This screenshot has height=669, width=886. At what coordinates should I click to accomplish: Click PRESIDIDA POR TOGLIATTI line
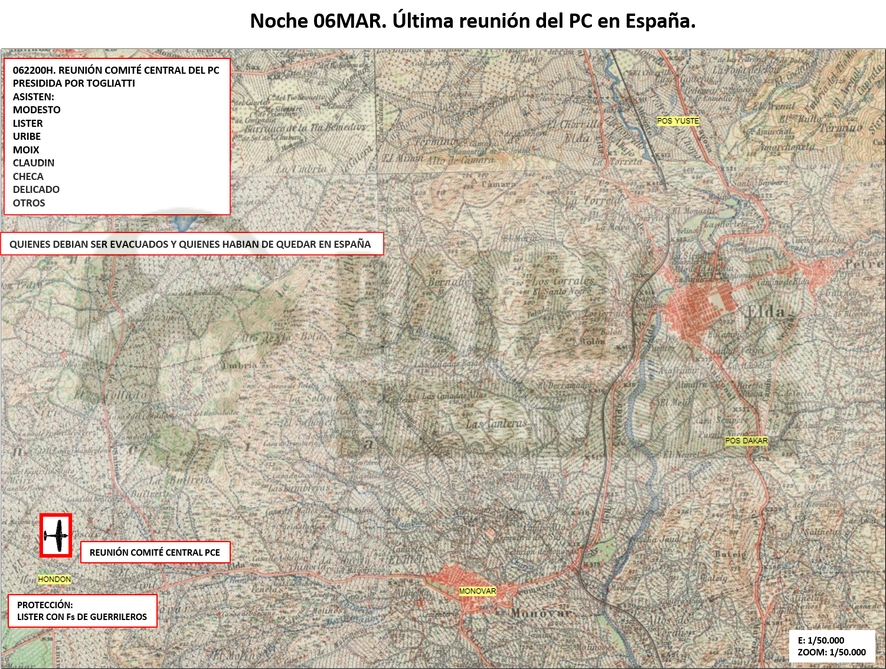click(x=73, y=83)
